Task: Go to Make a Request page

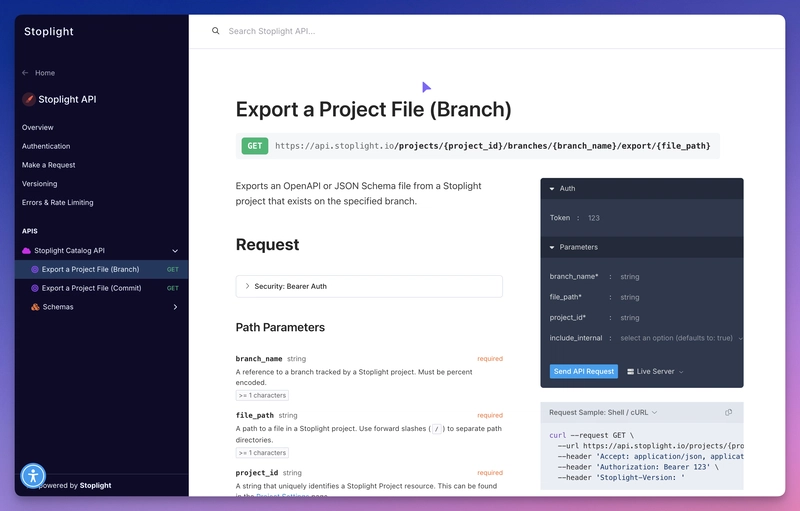Action: [48, 165]
